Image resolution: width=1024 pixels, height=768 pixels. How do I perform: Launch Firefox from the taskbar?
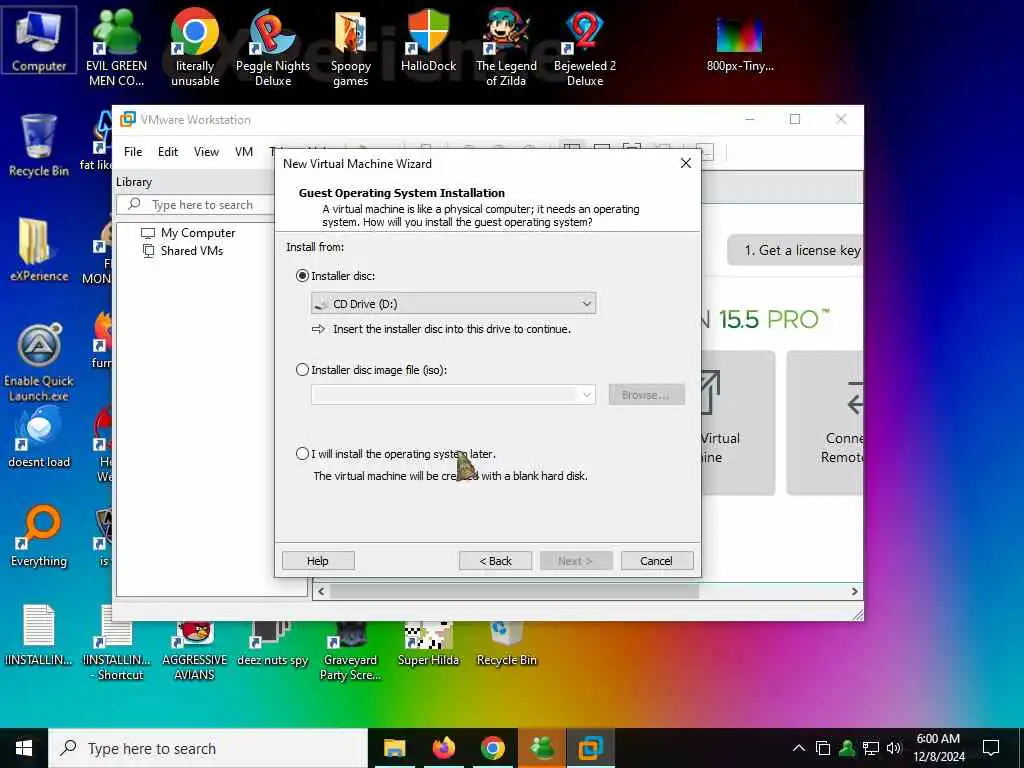[x=443, y=748]
